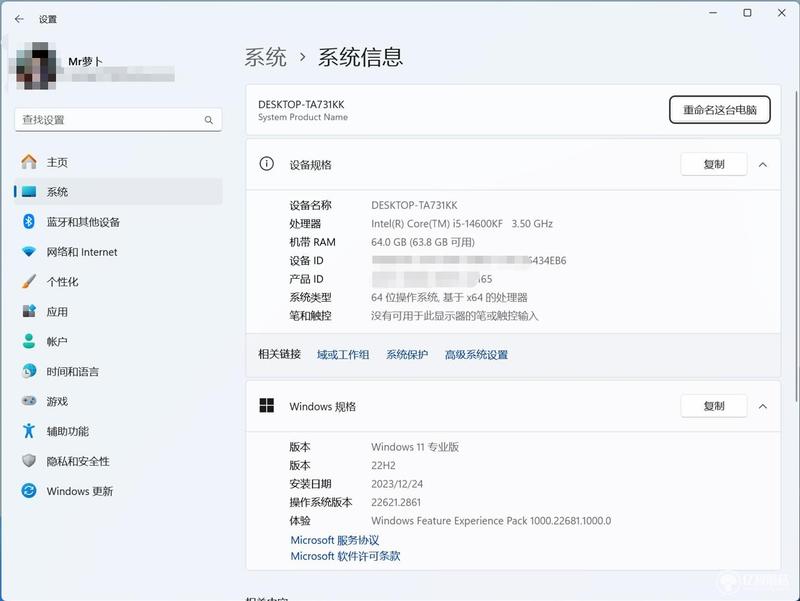
Task: Open 高级系统设置 link
Action: tap(476, 355)
